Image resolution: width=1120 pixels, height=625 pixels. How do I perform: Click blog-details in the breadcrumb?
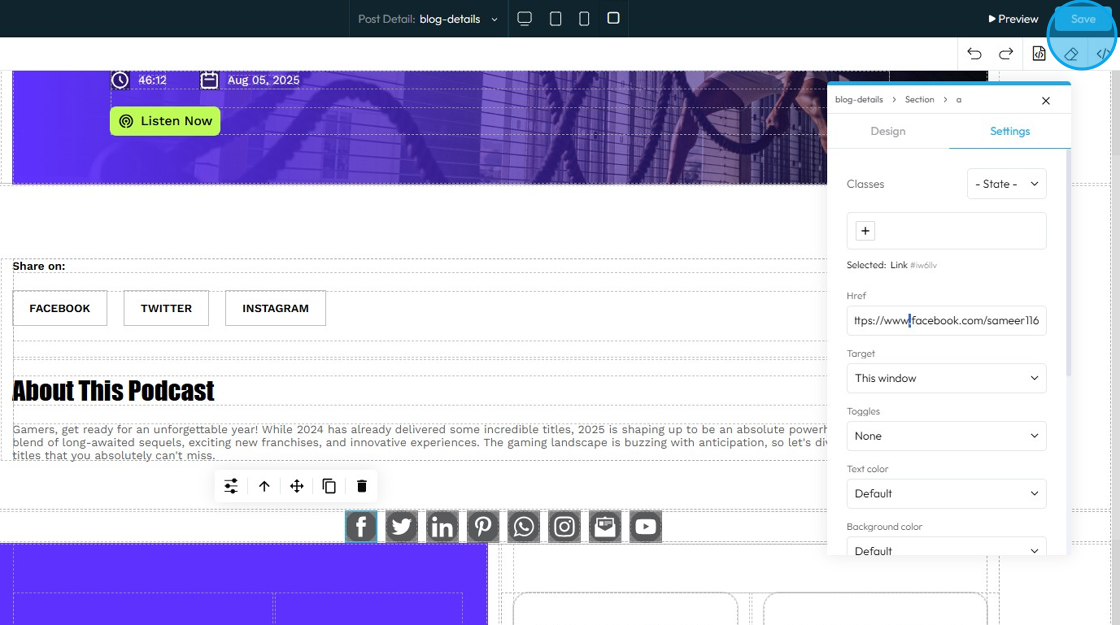pos(859,100)
